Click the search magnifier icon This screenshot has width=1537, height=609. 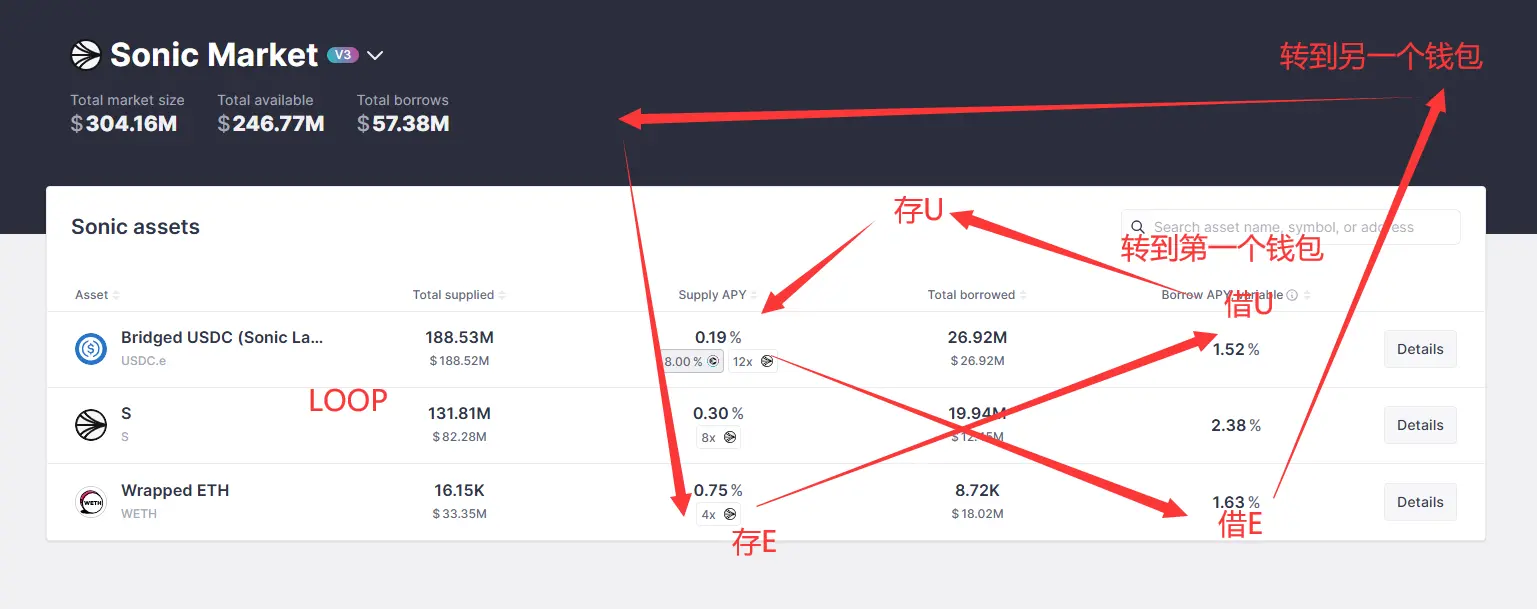click(x=1138, y=227)
